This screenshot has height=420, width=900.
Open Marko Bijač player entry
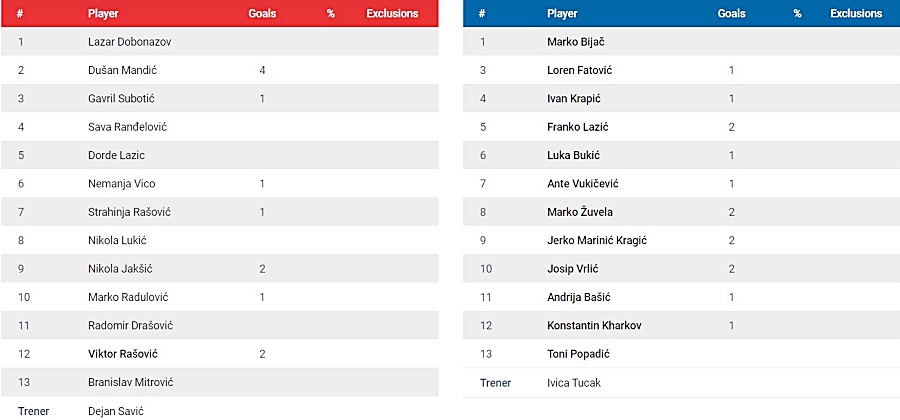576,42
